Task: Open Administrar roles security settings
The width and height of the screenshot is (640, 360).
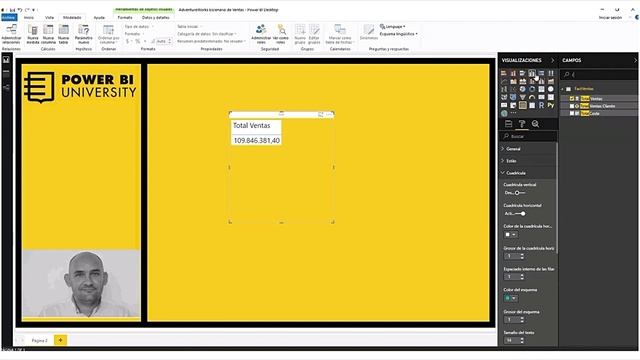Action: pyautogui.click(x=261, y=34)
